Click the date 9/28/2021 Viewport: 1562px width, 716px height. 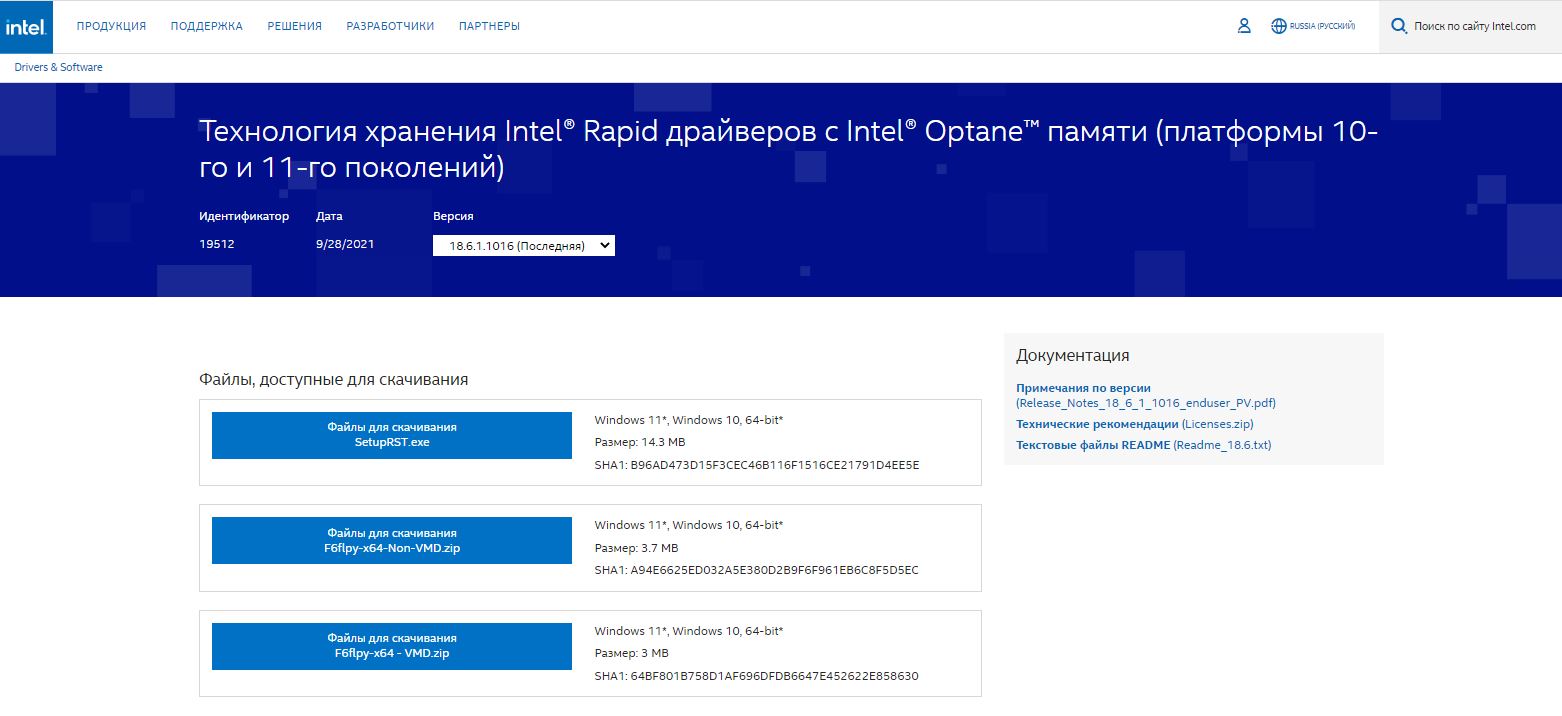pos(345,243)
